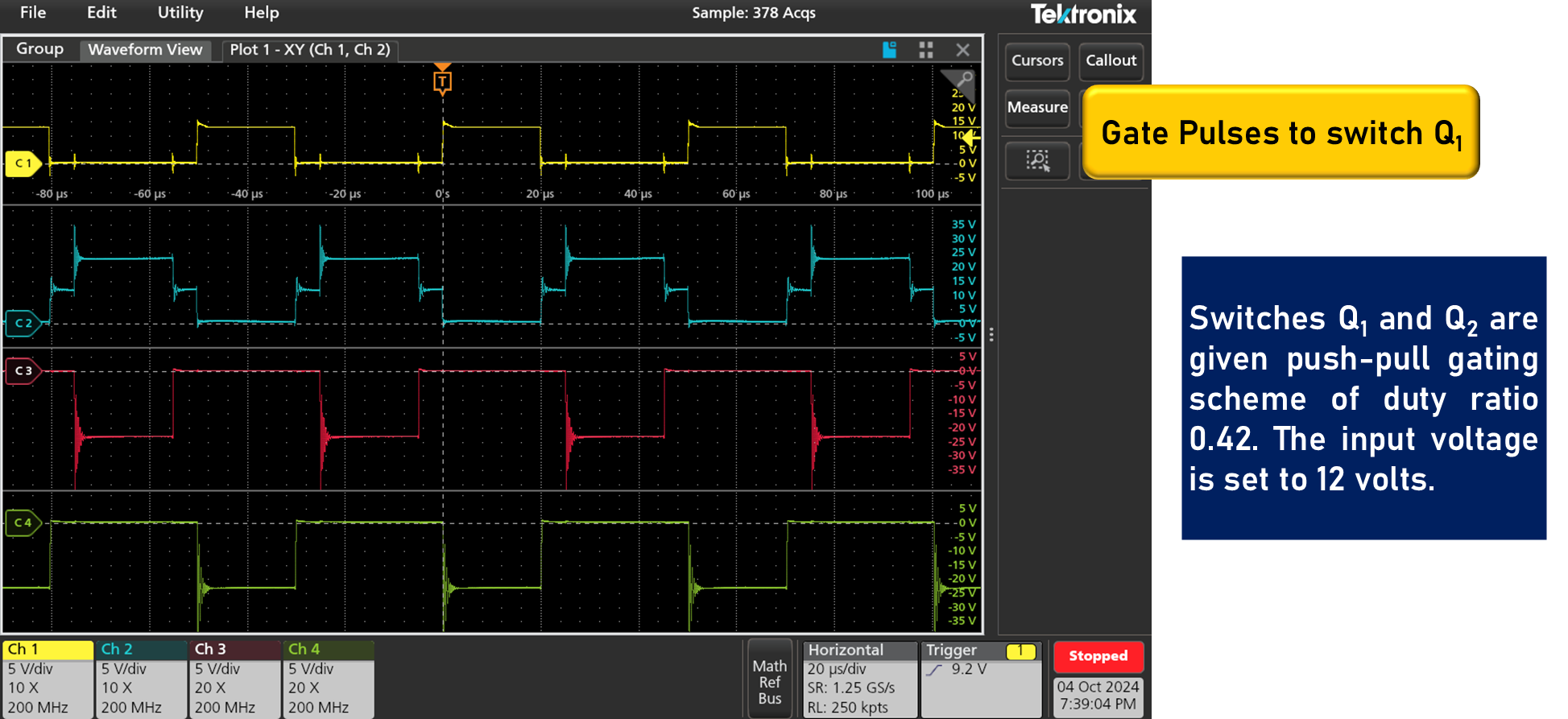Select the C2 channel handle
The height and width of the screenshot is (719, 1568).
tap(23, 324)
